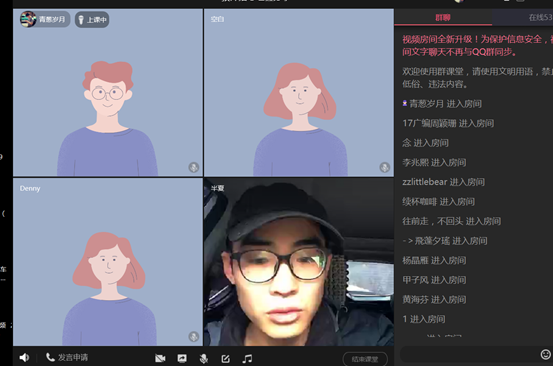Click chat line 杨晶雁 进入房间

(434, 260)
